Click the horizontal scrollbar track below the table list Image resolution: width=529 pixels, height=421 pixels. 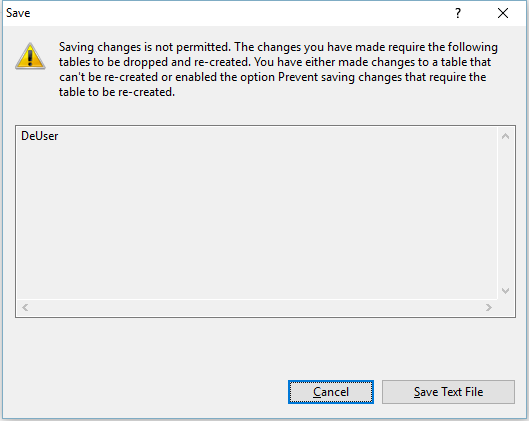tap(257, 307)
